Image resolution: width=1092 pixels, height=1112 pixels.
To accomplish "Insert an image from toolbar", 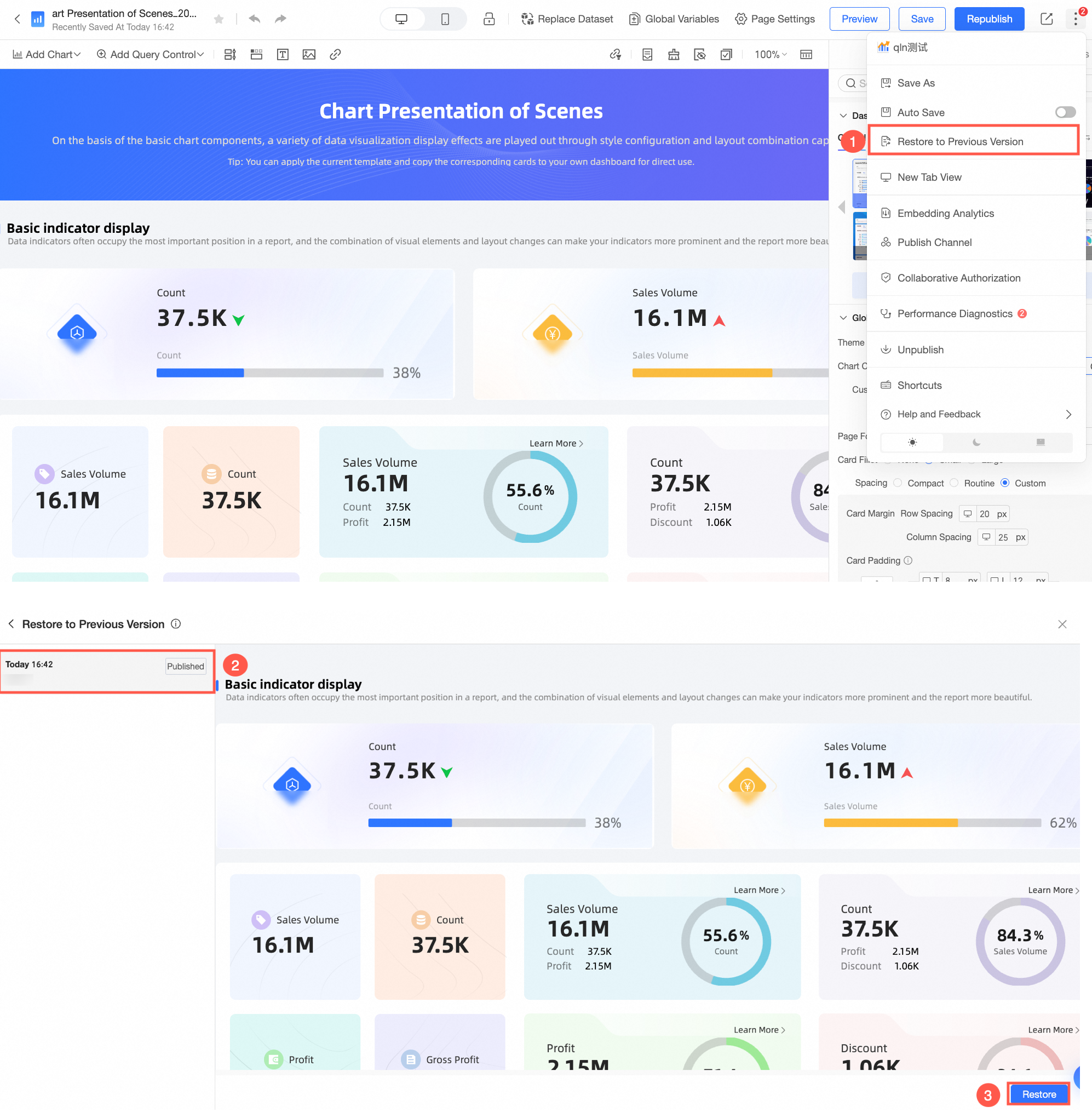I will [x=309, y=55].
